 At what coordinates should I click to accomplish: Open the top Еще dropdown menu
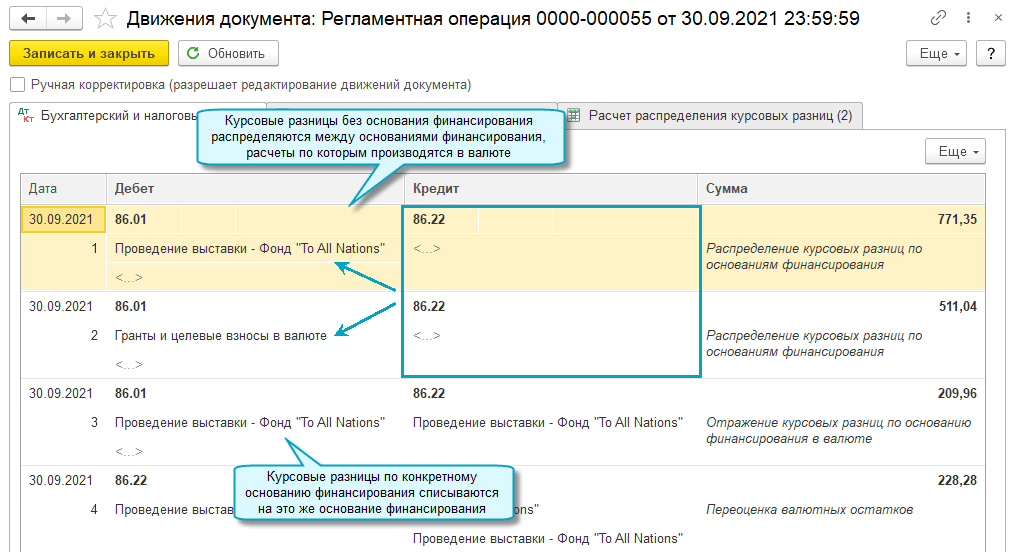tap(938, 54)
